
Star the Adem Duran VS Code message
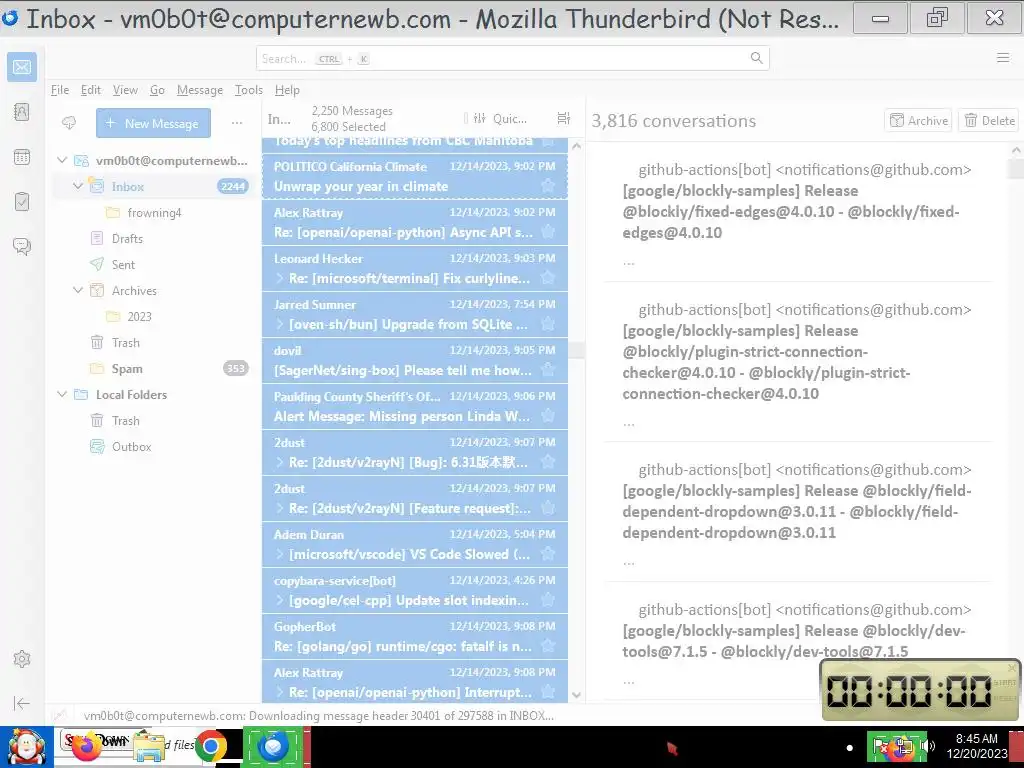[548, 554]
